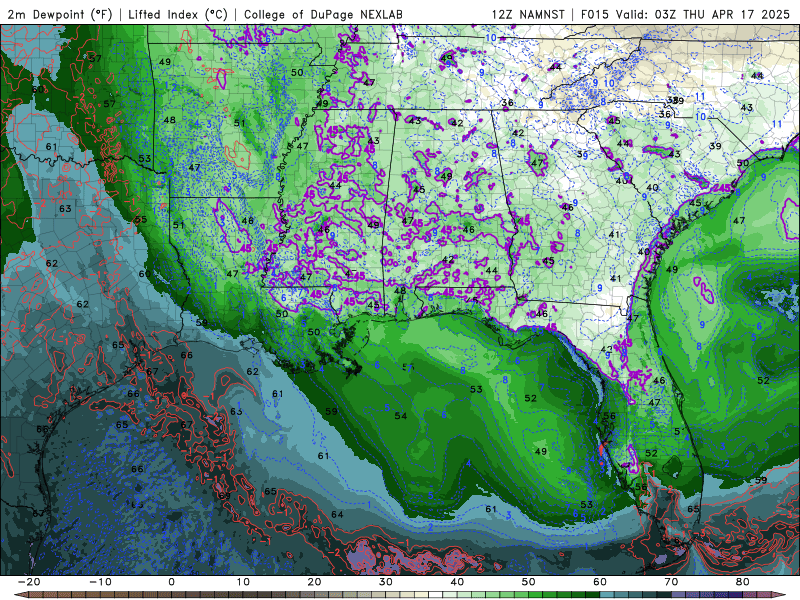Click the "30" tick label on the color scale

pyautogui.click(x=386, y=582)
